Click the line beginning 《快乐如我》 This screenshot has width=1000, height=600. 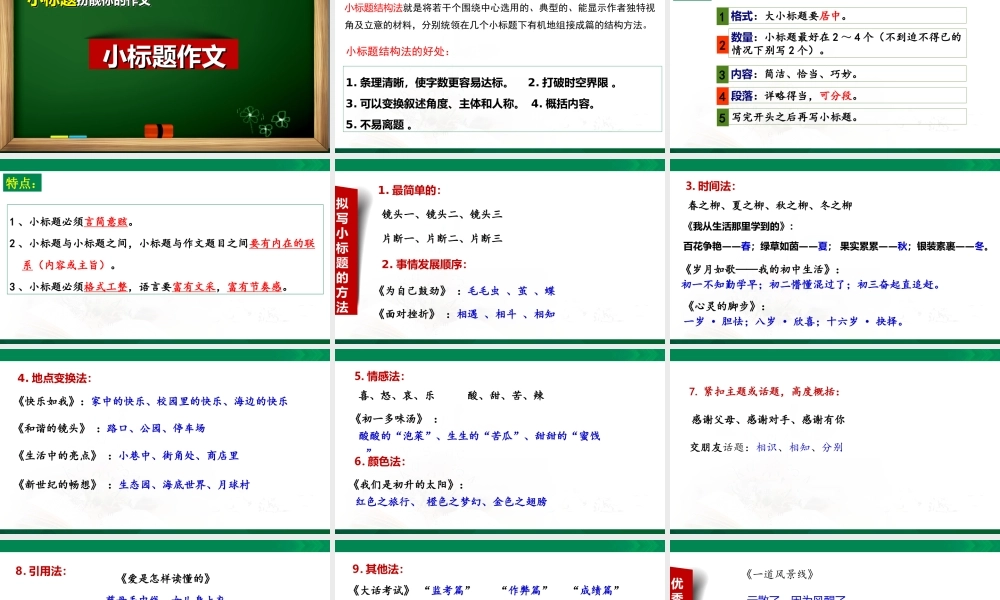click(152, 401)
